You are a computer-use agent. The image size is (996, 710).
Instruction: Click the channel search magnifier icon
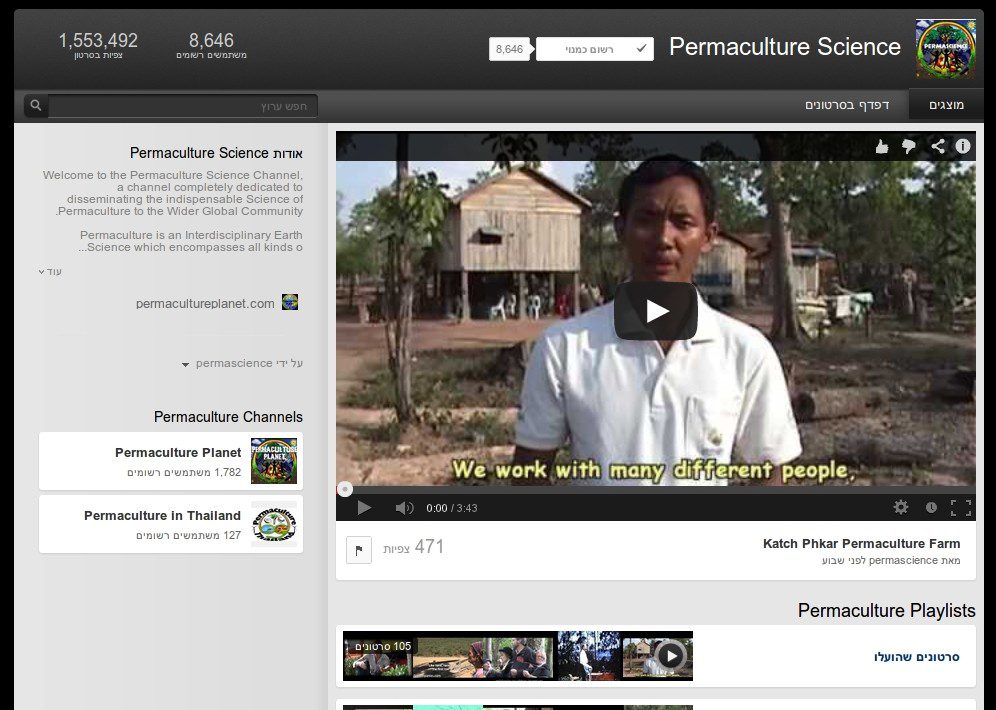36,105
